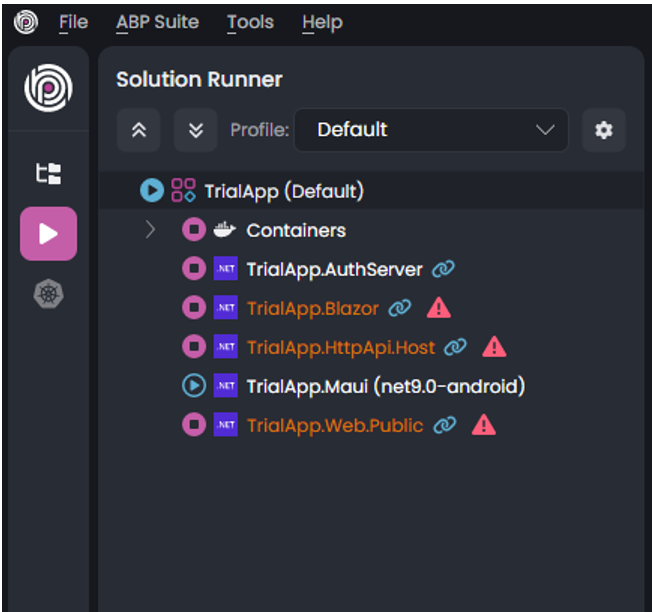The width and height of the screenshot is (652, 612).
Task: Click warning icon beside TrialApp.Blazor
Action: [438, 308]
